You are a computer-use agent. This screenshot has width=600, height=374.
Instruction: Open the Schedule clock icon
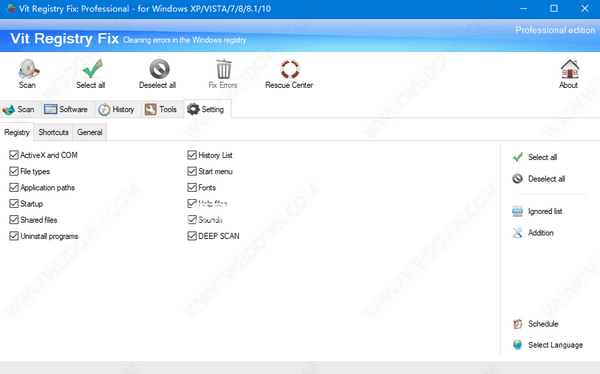tap(517, 324)
